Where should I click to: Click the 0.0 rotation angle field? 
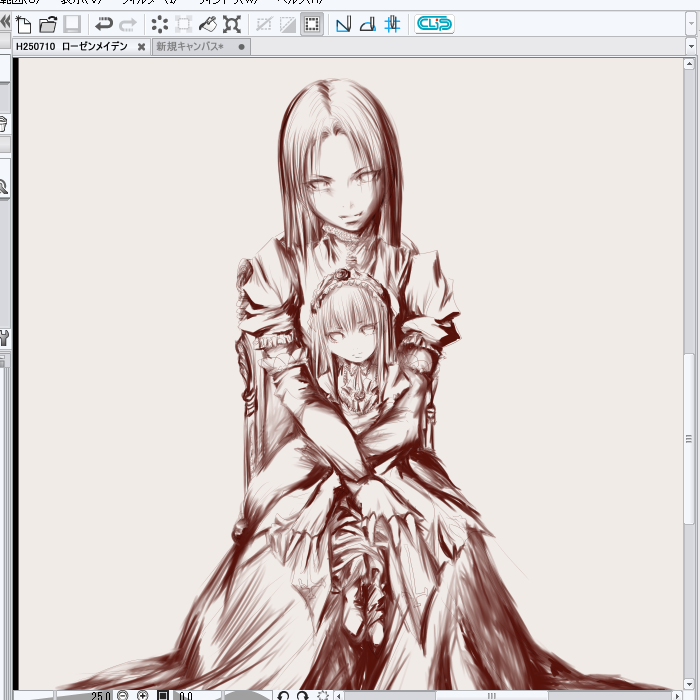pyautogui.click(x=186, y=696)
